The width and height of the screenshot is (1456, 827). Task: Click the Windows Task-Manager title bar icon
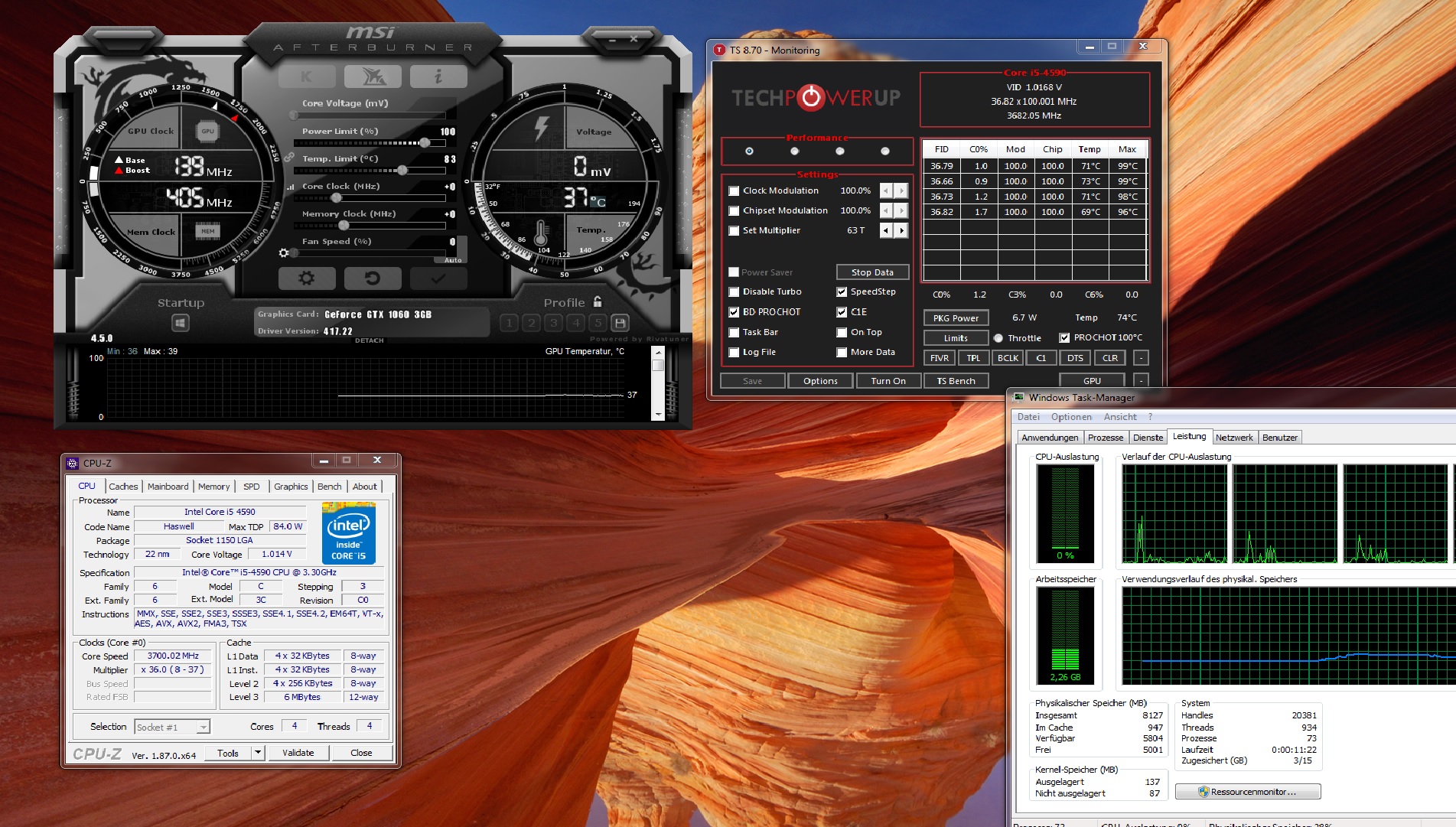(x=1018, y=397)
